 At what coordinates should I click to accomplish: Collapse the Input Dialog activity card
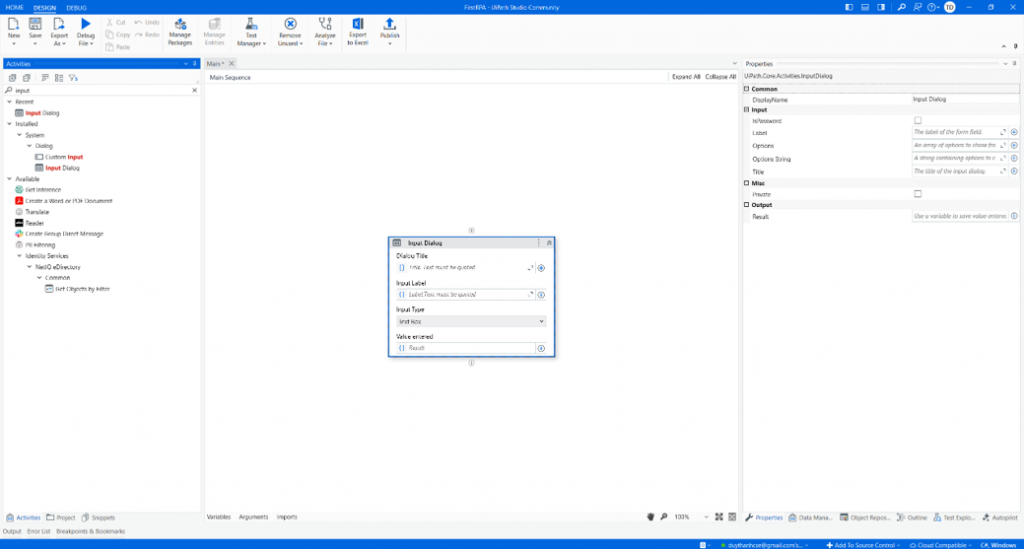click(549, 243)
